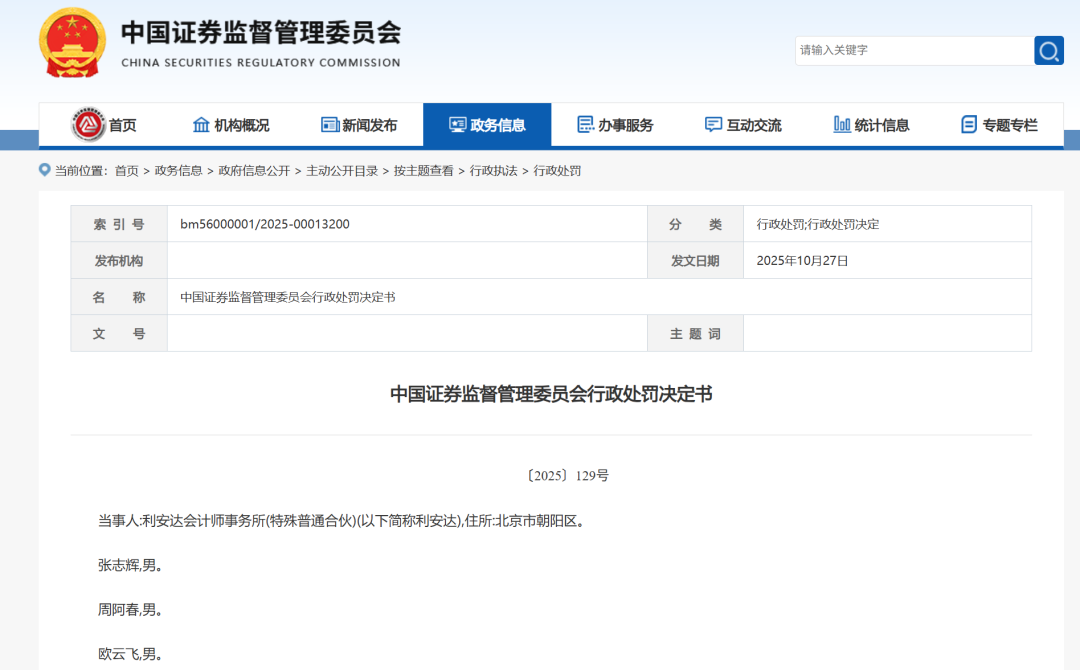Click the 首页 breadcrumb link
The image size is (1080, 670).
126,171
